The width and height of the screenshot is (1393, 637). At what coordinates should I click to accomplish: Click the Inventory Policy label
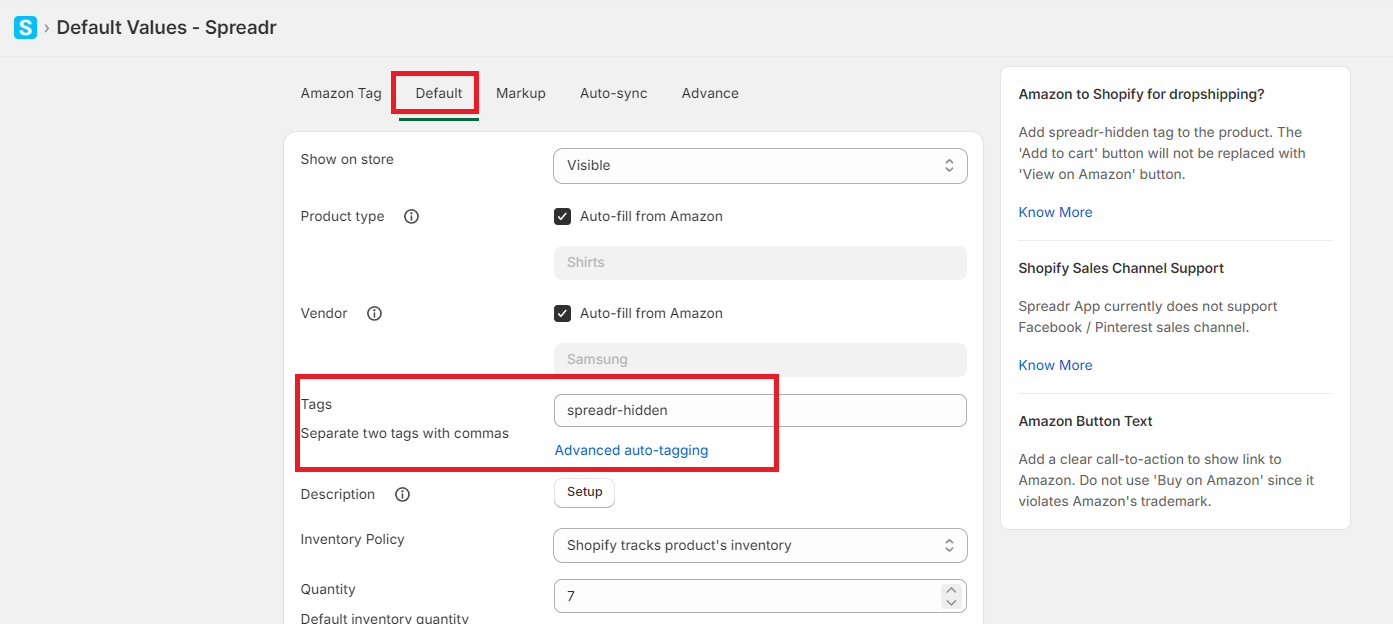[x=352, y=539]
